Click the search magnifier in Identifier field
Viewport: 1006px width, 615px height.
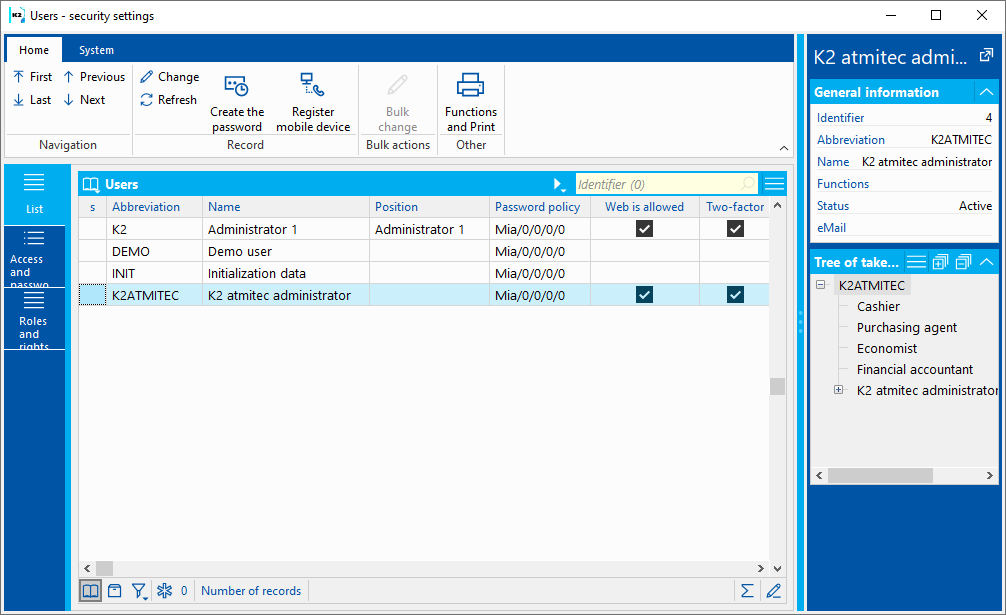click(747, 184)
